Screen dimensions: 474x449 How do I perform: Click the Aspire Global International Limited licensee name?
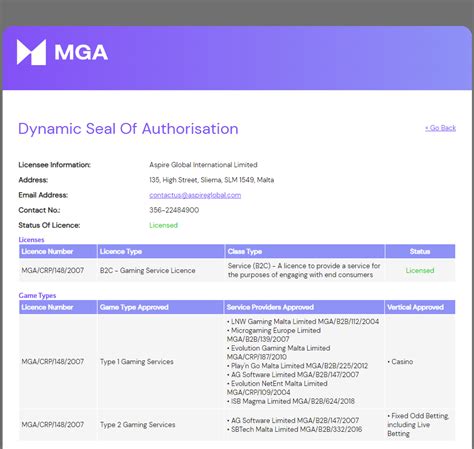coord(203,165)
